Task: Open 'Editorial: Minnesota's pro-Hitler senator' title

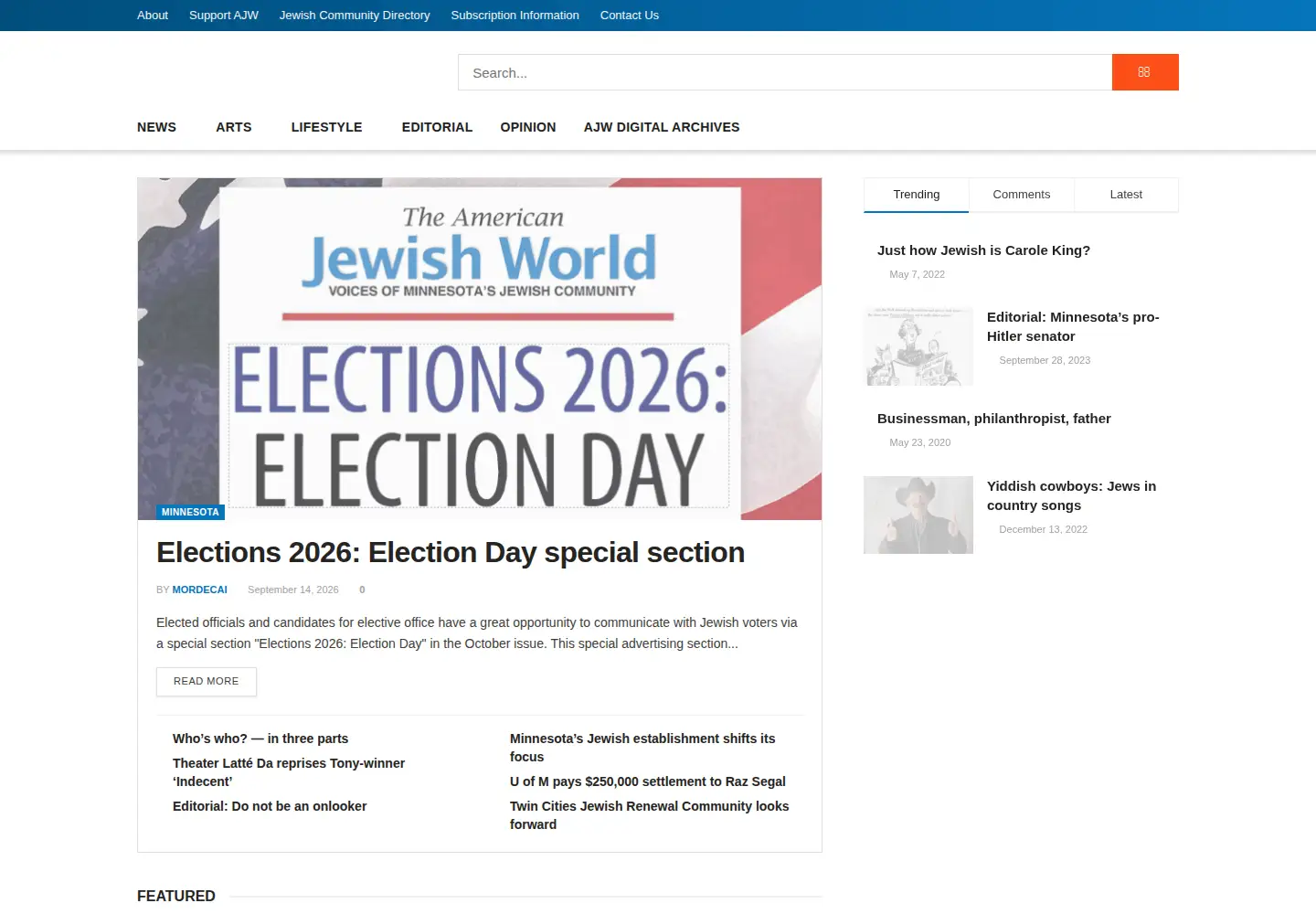Action: click(x=1073, y=327)
